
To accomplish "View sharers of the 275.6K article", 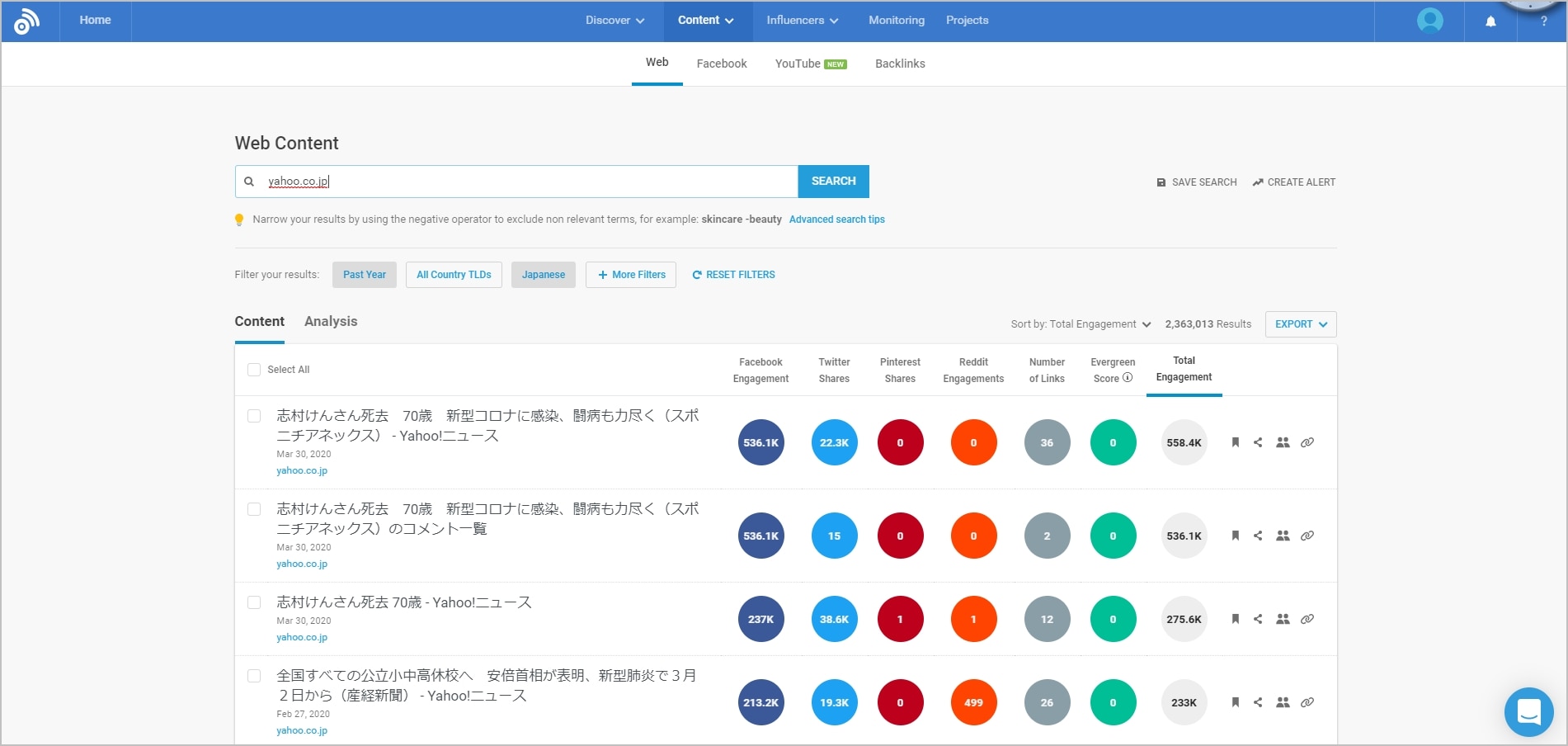I will (x=1283, y=619).
